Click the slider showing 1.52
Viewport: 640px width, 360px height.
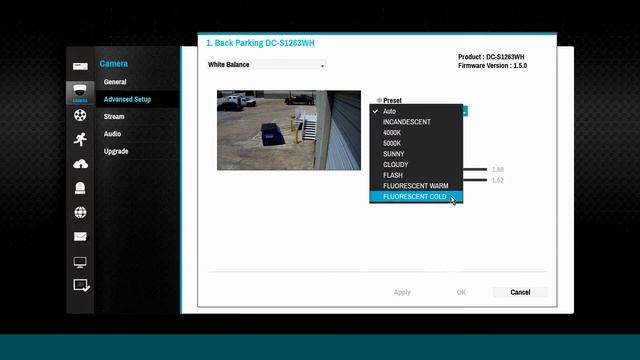point(475,180)
